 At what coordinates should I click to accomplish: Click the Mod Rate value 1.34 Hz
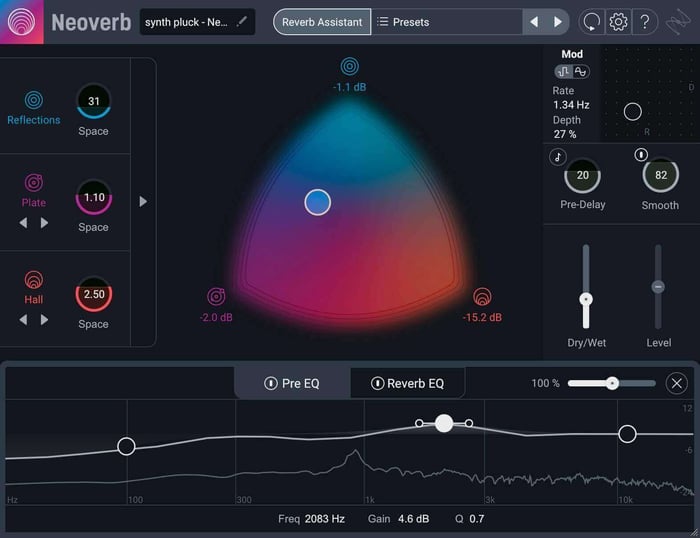click(x=571, y=105)
